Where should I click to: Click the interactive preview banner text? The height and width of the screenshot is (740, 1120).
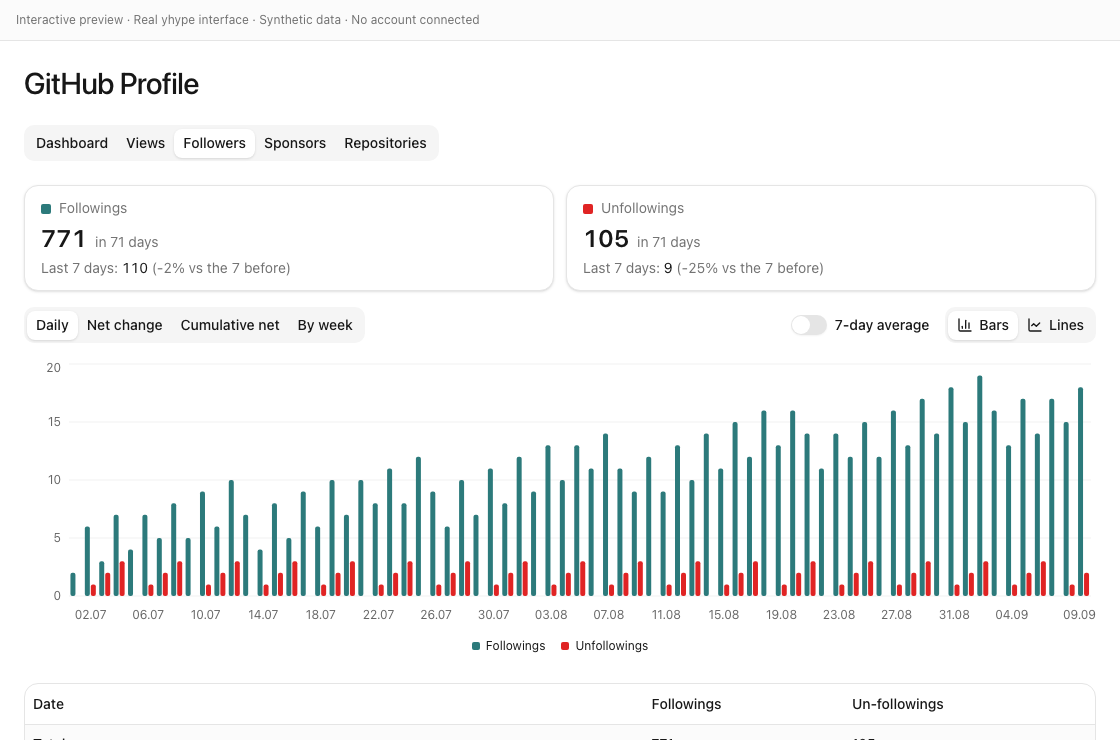[247, 20]
